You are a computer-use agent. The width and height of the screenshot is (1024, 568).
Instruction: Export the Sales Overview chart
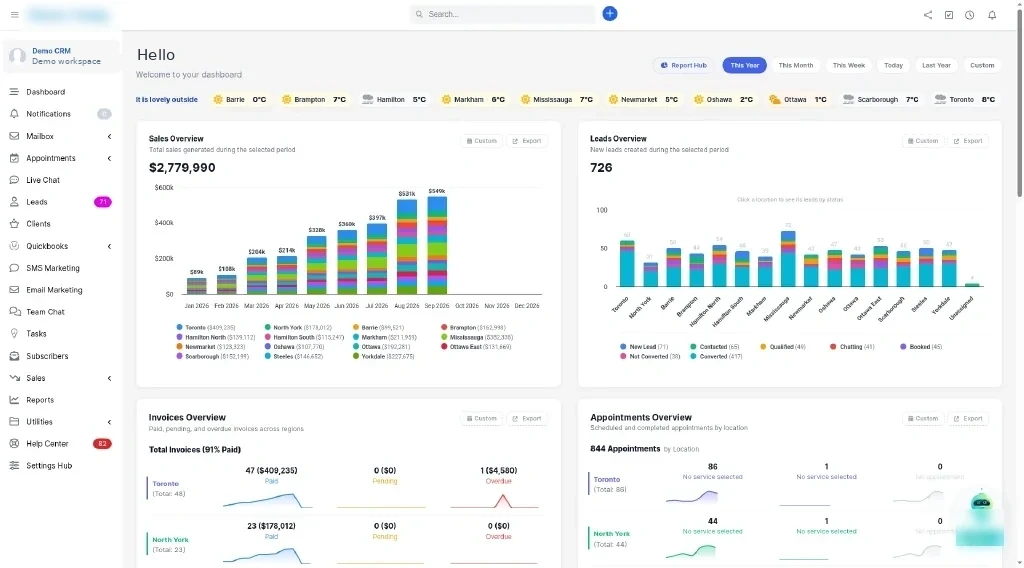pos(526,141)
